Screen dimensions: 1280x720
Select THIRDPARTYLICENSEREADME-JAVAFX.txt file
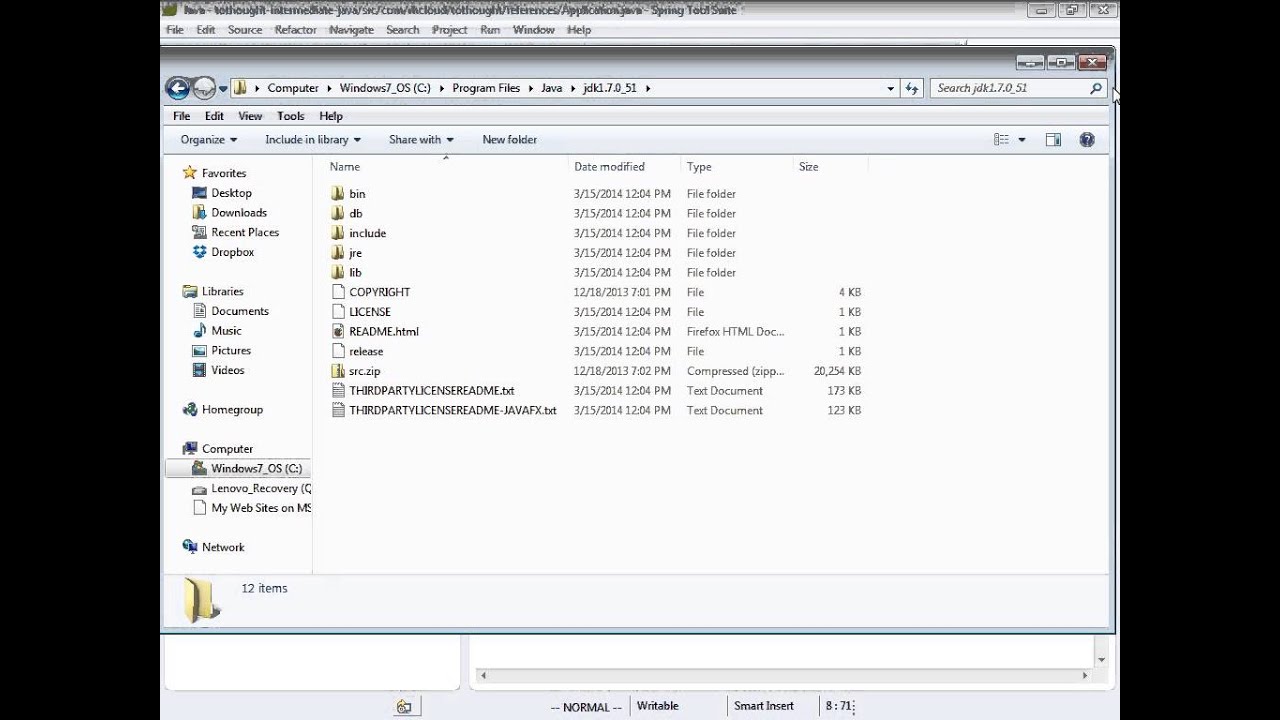point(453,410)
